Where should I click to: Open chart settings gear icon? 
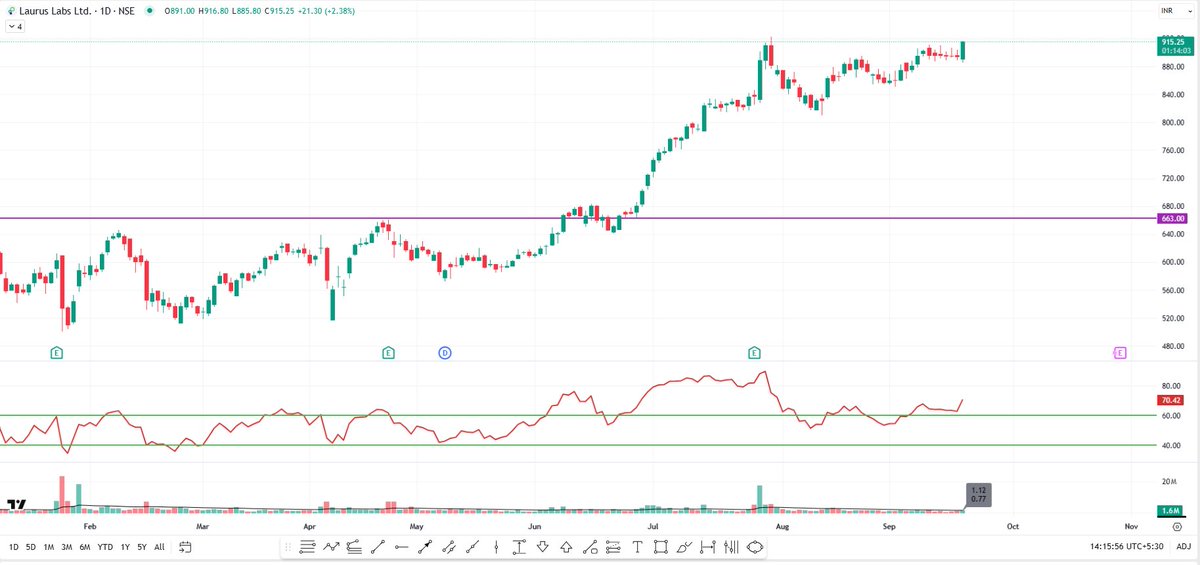coord(1177,527)
